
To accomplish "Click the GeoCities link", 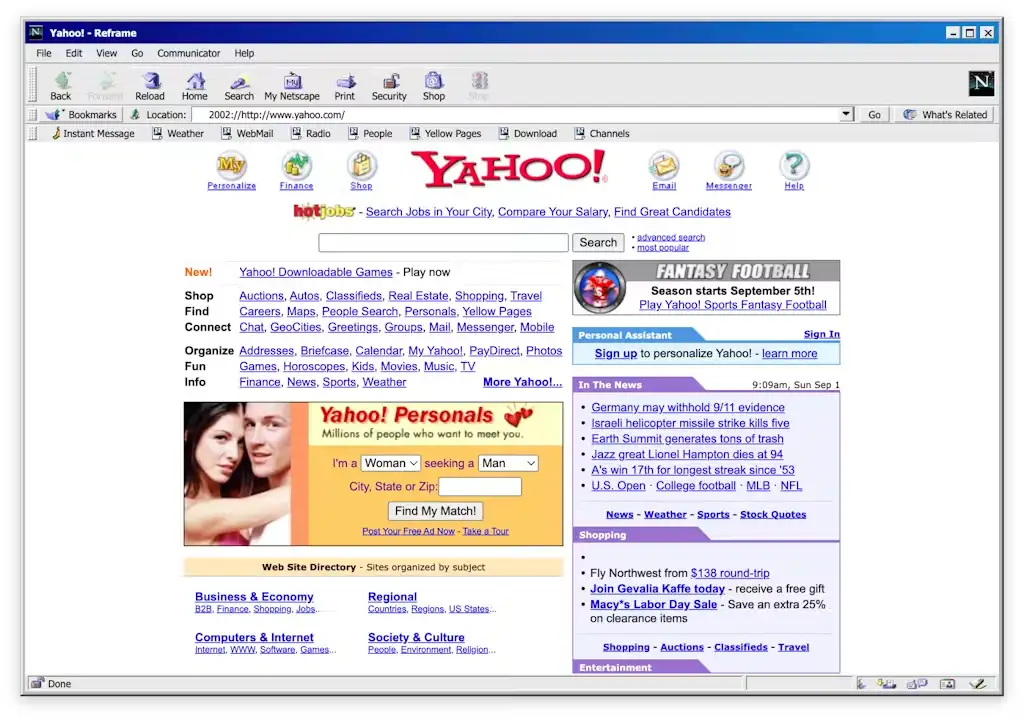I will (296, 327).
